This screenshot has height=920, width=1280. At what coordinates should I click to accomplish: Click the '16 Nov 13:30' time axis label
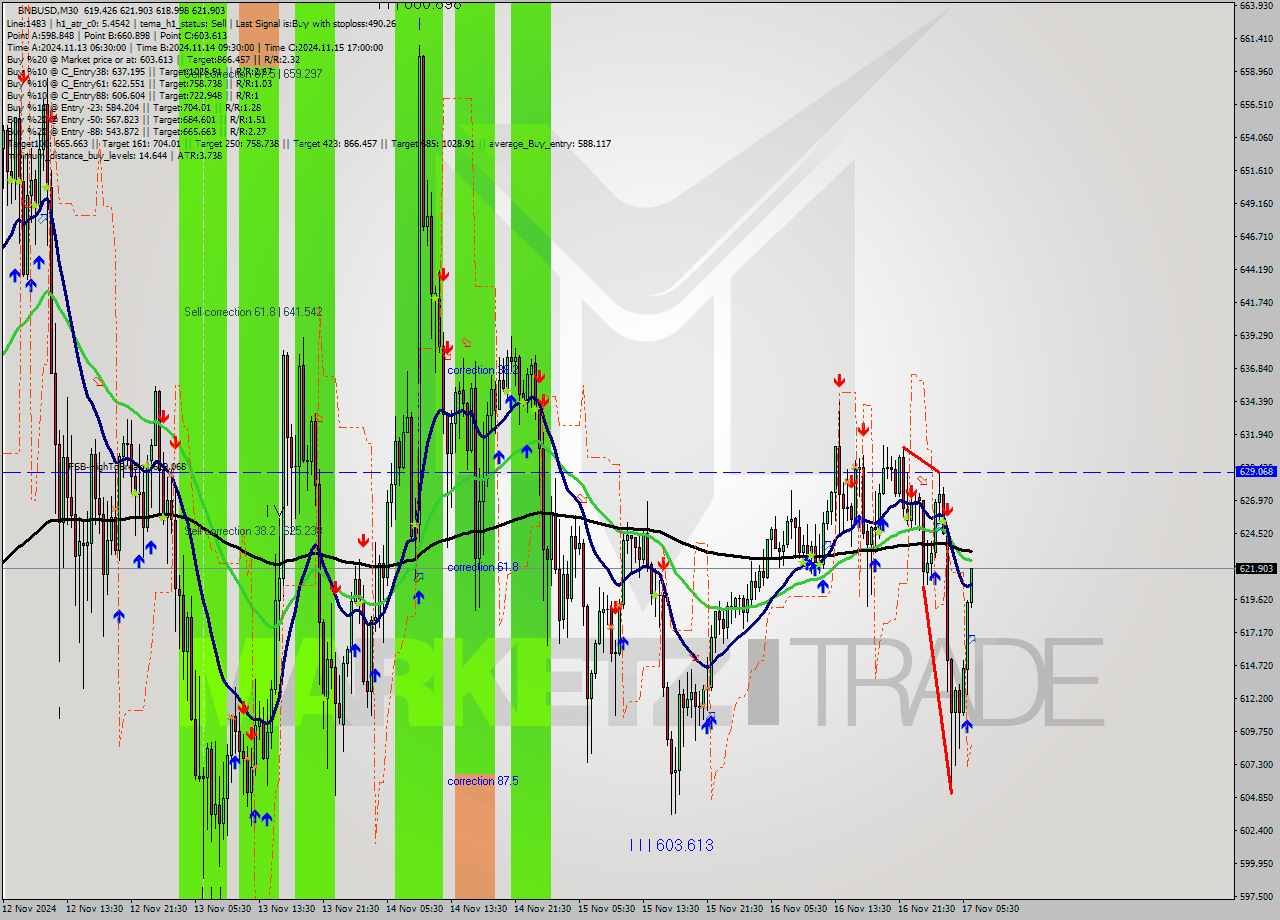click(862, 909)
